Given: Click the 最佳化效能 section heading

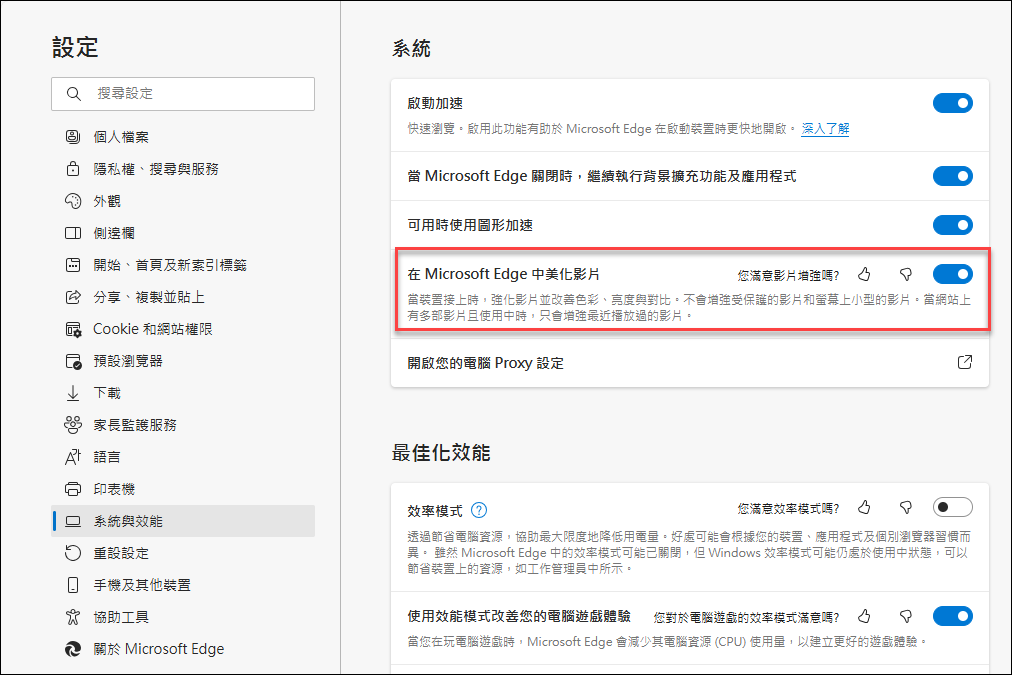Looking at the screenshot, I should coord(441,453).
